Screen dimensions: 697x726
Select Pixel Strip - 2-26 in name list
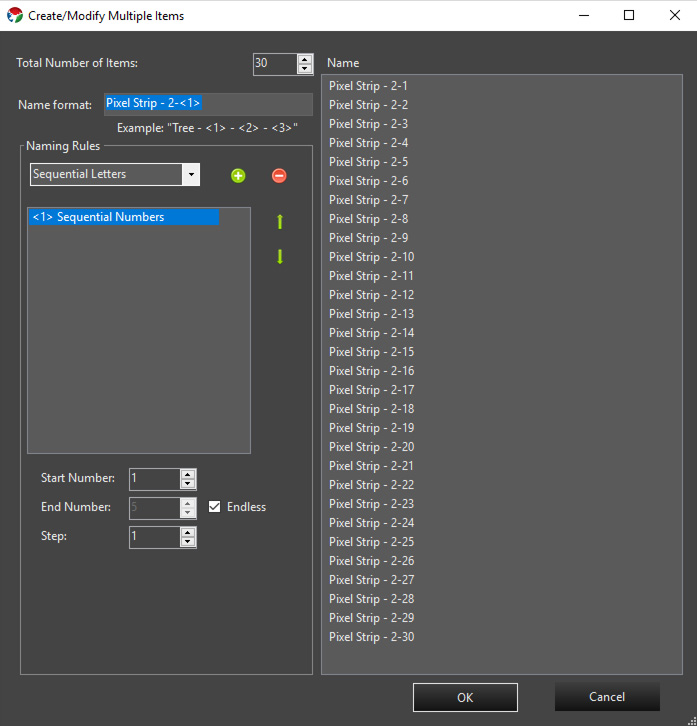(x=371, y=561)
